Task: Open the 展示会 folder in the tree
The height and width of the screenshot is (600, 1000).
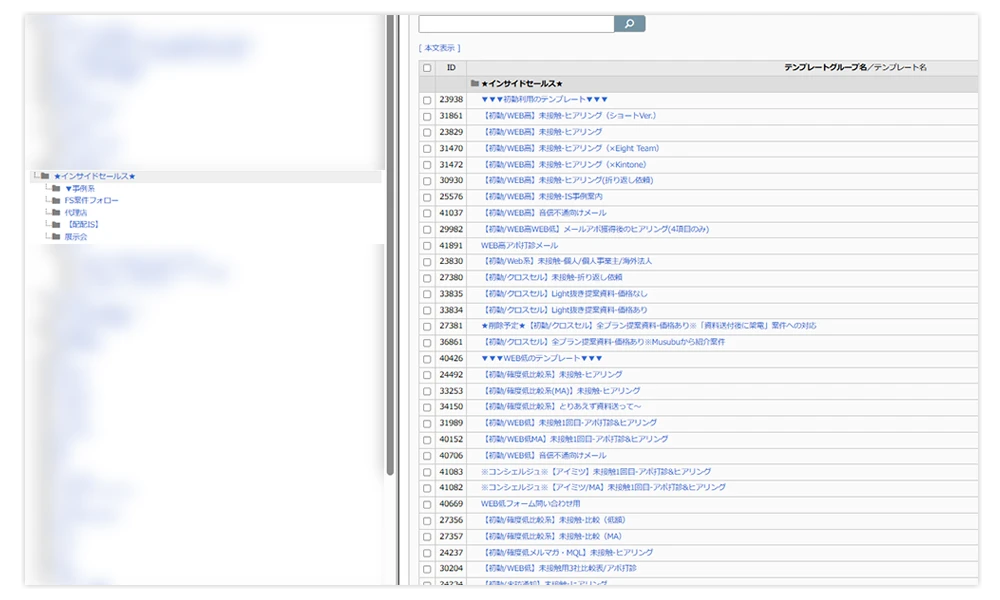Action: pos(76,236)
